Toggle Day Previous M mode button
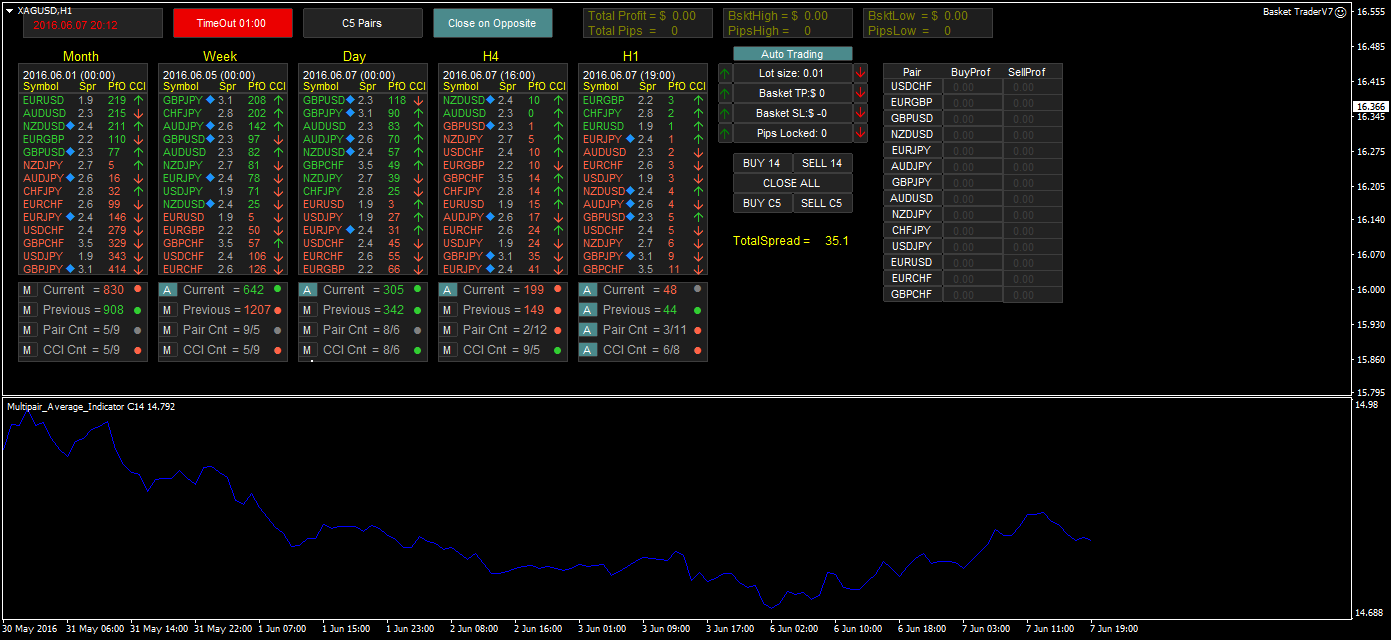Image resolution: width=1391 pixels, height=640 pixels. [x=308, y=310]
